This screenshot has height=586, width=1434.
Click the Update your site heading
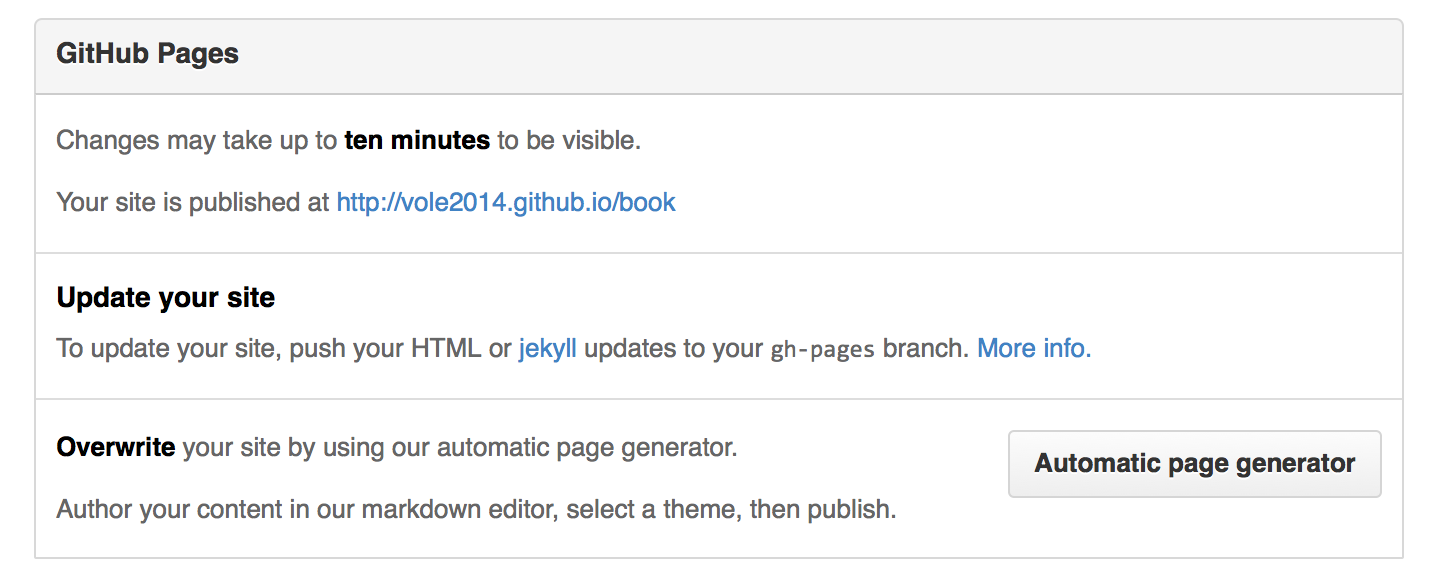point(166,297)
